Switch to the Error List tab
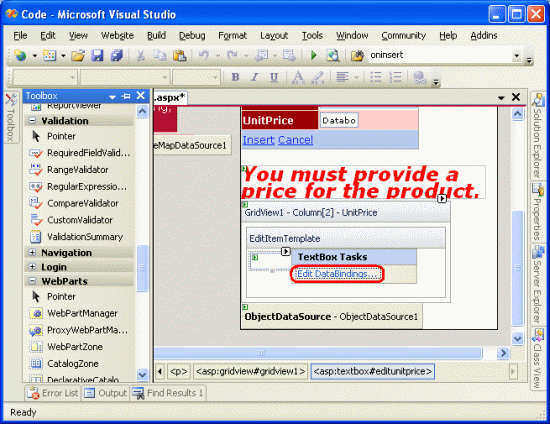Screen dimensions: 550x424 [x=53, y=393]
